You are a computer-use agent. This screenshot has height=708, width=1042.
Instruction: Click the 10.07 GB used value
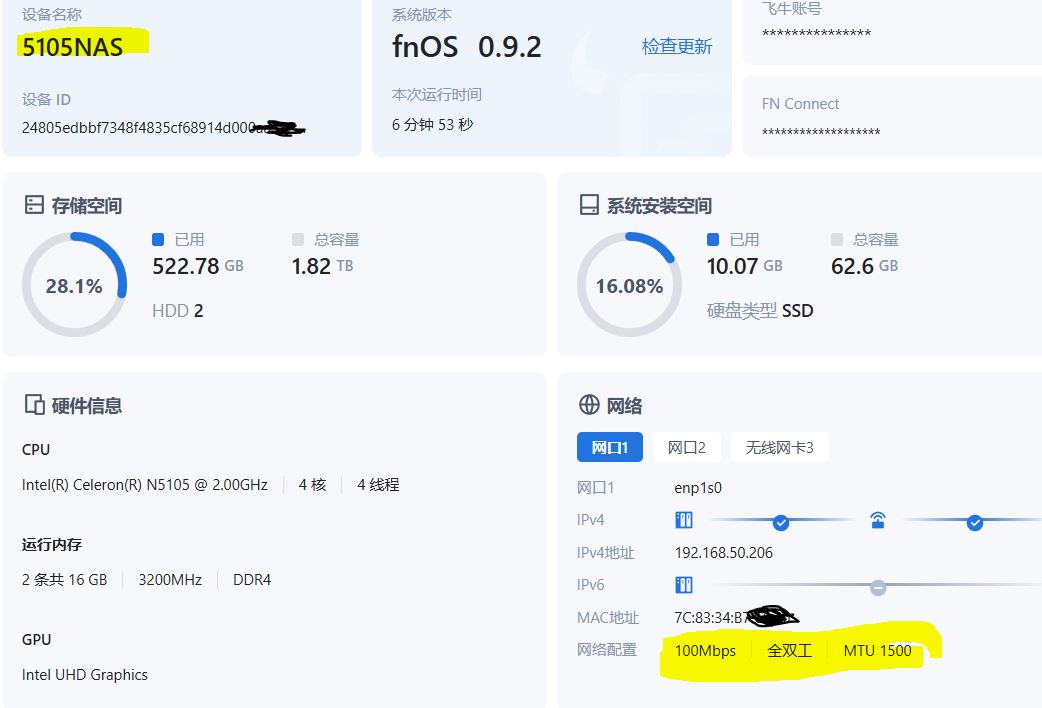(744, 266)
